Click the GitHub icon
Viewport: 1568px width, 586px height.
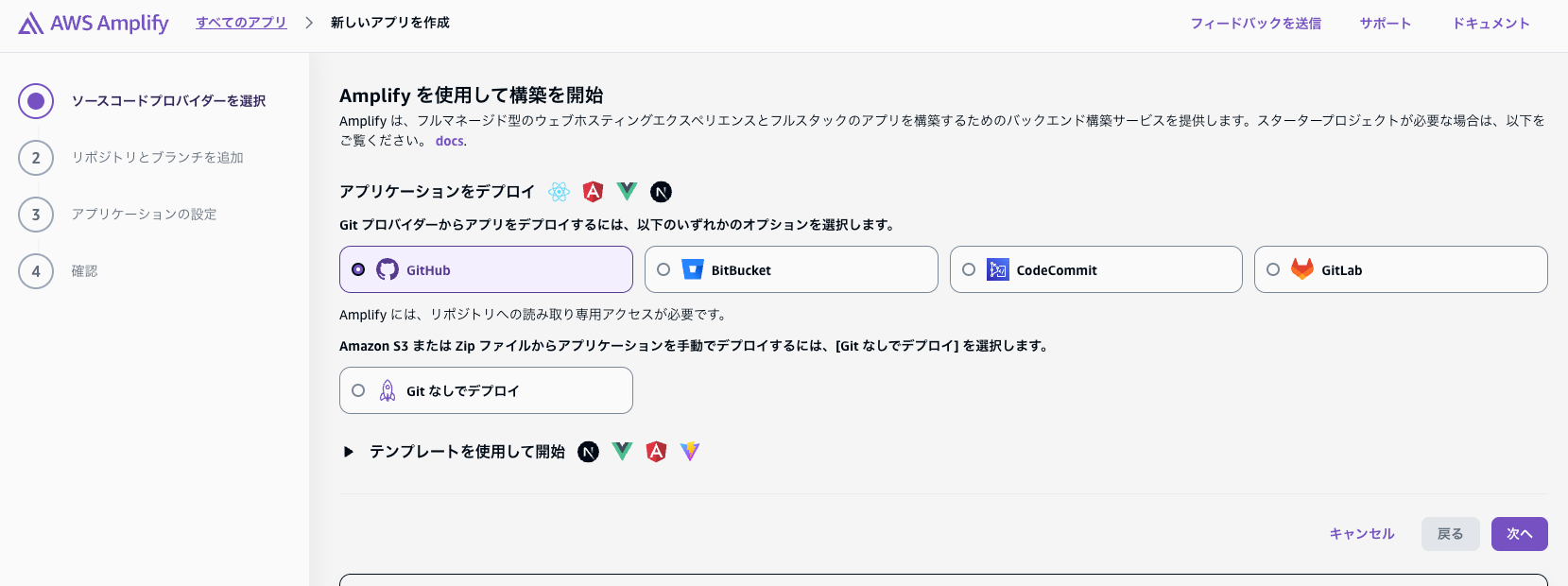[388, 269]
